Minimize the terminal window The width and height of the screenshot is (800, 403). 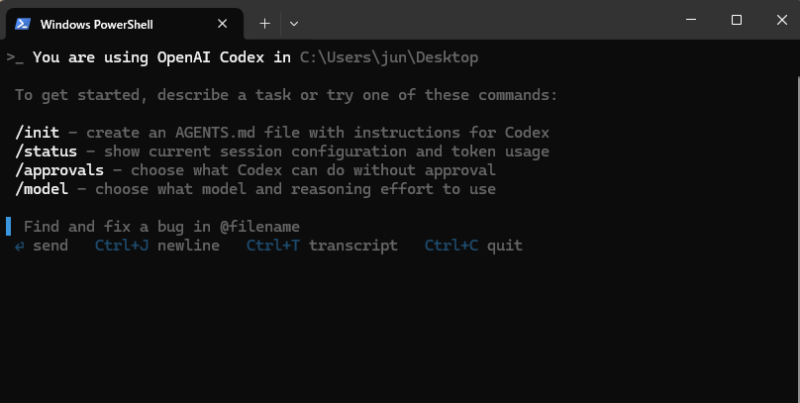point(691,20)
